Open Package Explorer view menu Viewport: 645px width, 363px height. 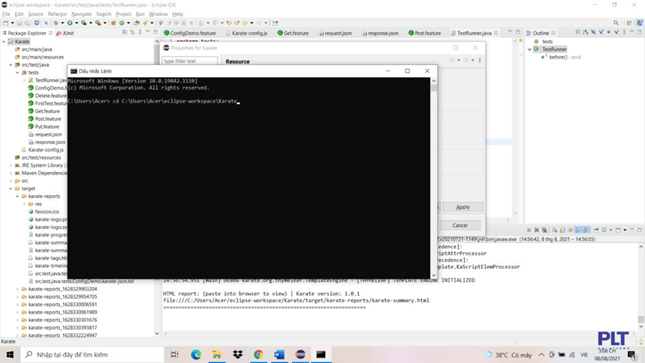point(140,33)
